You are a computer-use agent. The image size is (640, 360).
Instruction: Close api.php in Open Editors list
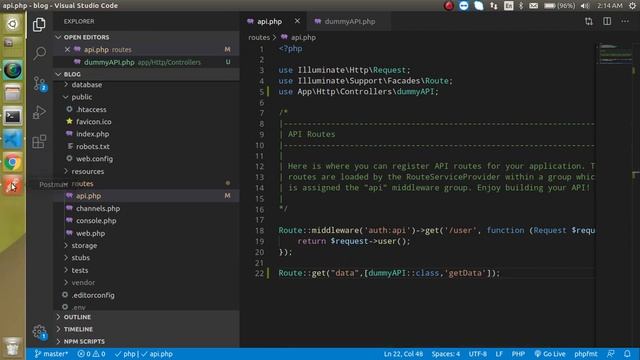[x=67, y=49]
